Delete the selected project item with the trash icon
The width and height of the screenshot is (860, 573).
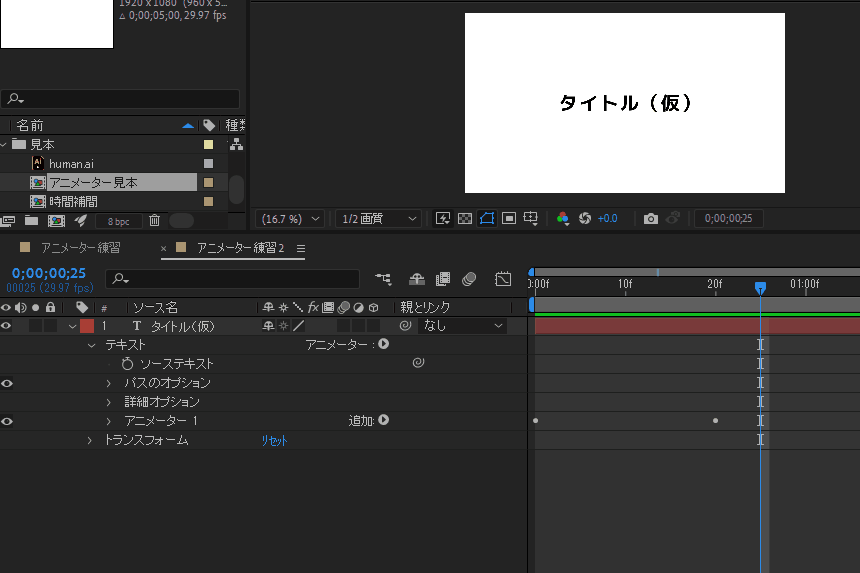[x=155, y=220]
